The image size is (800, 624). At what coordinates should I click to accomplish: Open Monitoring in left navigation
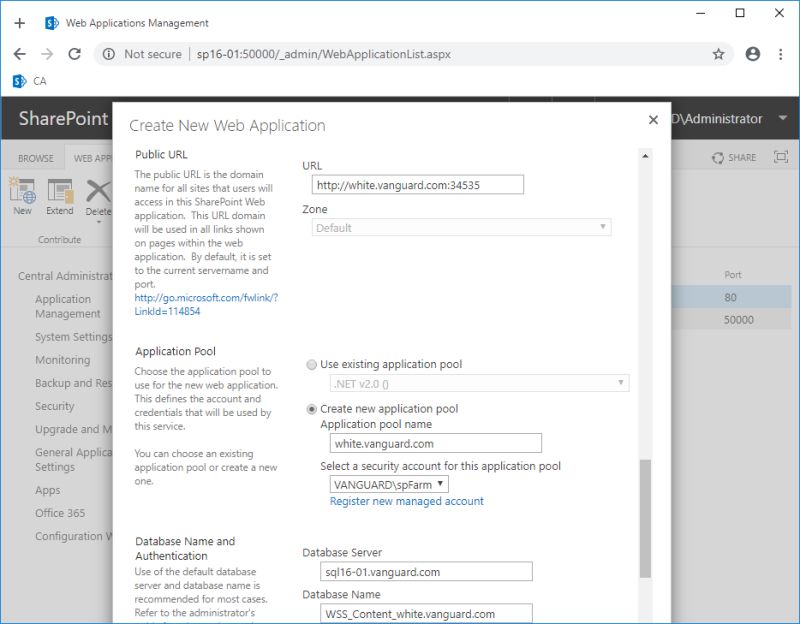pyautogui.click(x=63, y=360)
